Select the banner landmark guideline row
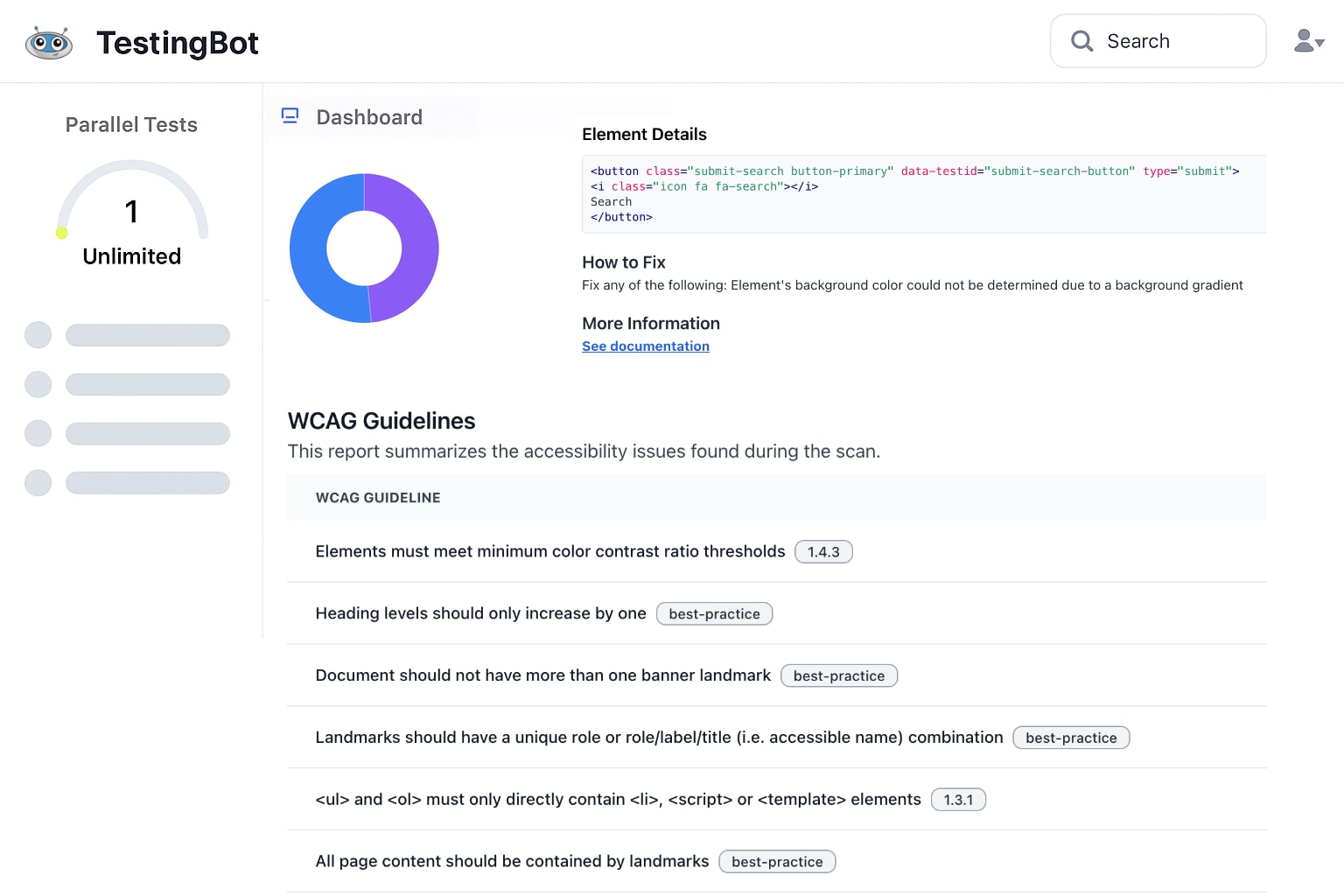Screen dimensions: 1344x896 (777, 676)
